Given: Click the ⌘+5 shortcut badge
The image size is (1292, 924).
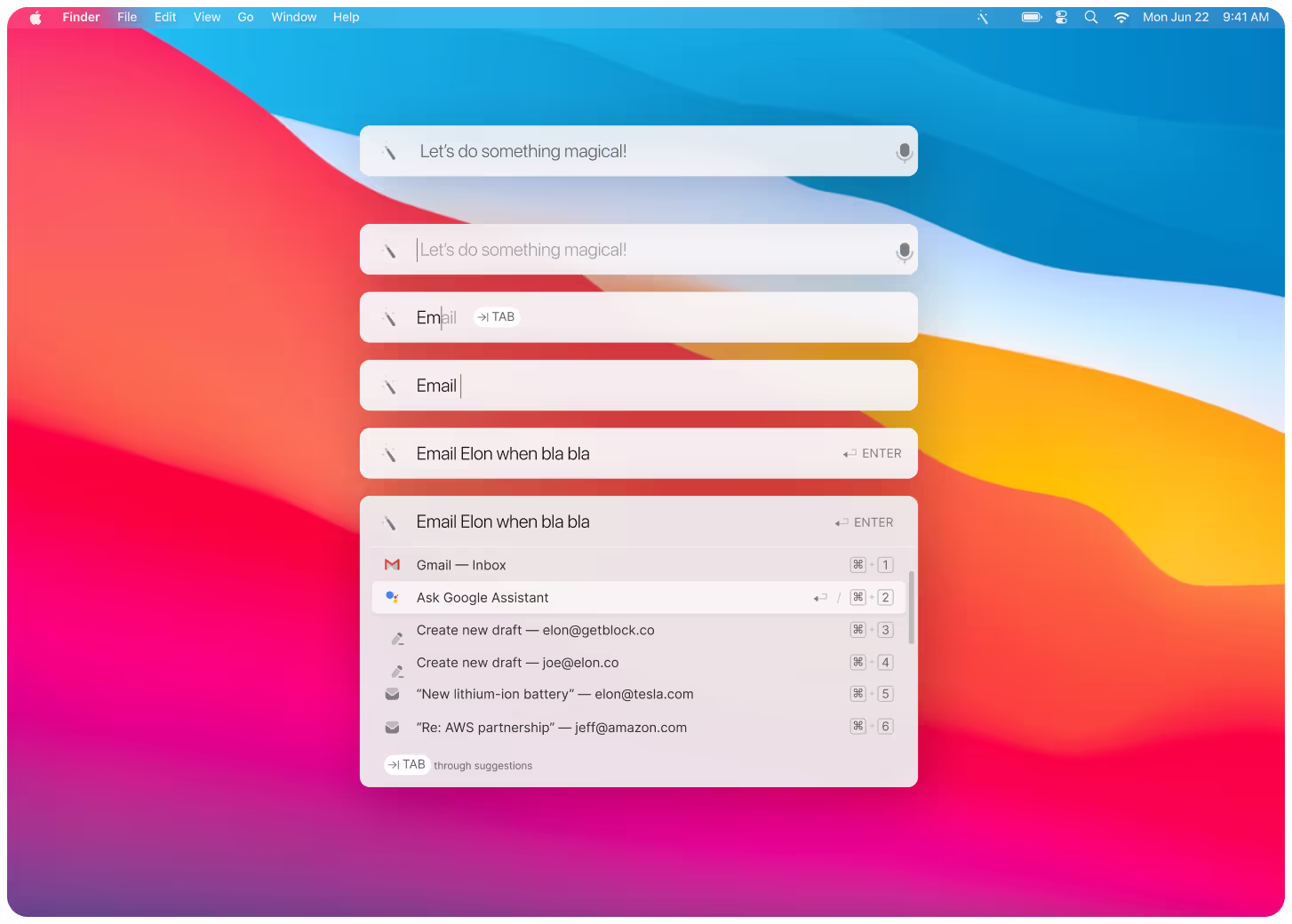Looking at the screenshot, I should pyautogui.click(x=872, y=694).
